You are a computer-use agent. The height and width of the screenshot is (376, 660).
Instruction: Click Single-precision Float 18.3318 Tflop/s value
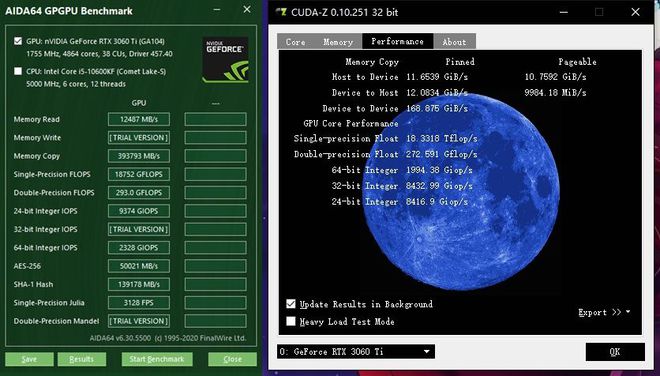(442, 139)
